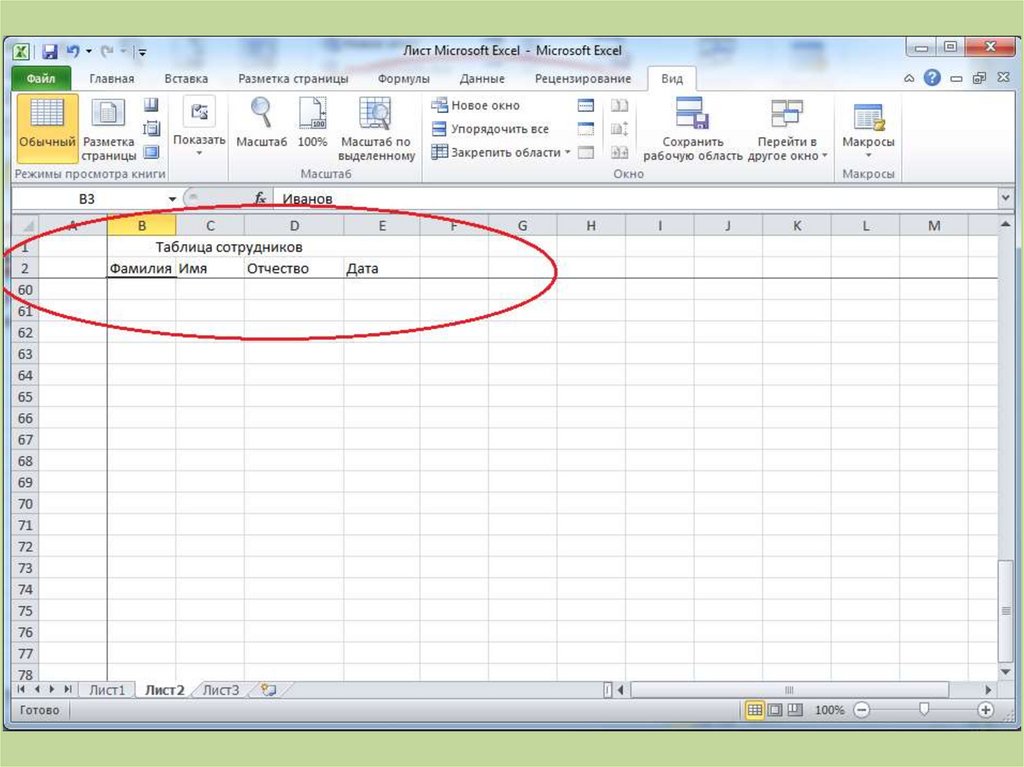Click zoom in plus button

(985, 710)
